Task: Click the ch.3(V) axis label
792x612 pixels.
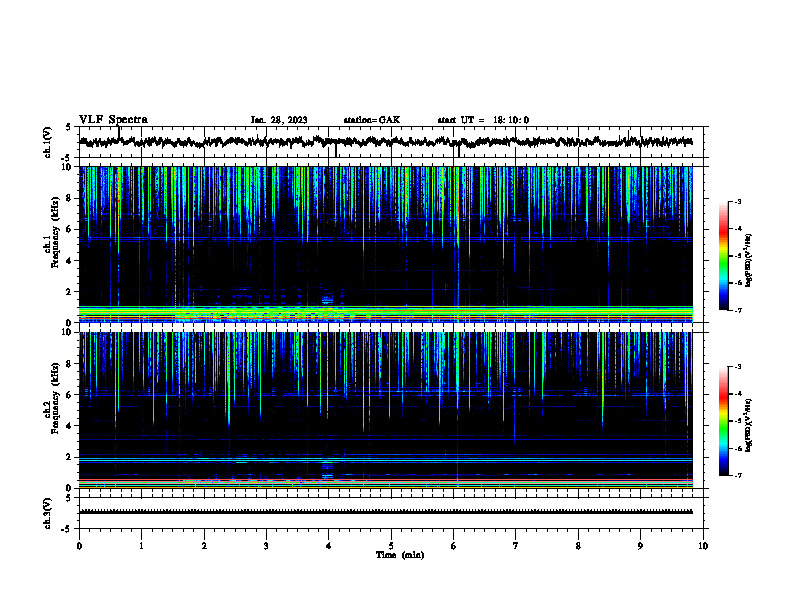Action: pyautogui.click(x=48, y=513)
